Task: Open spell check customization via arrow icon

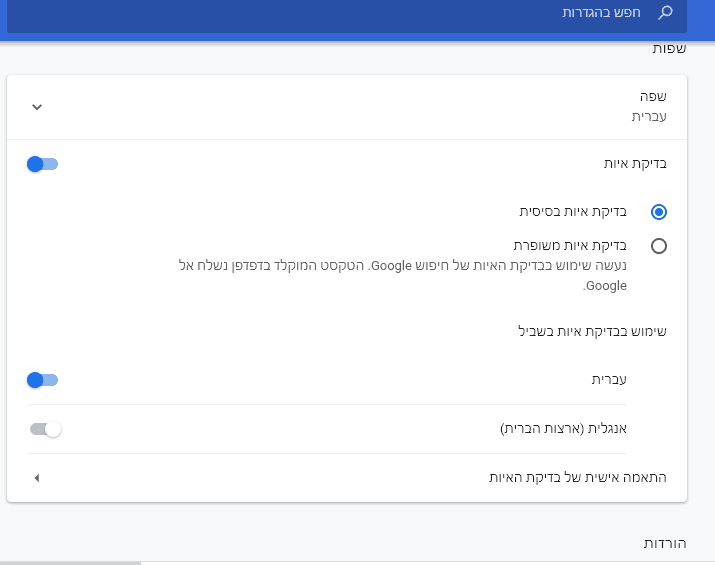Action: pos(37,478)
